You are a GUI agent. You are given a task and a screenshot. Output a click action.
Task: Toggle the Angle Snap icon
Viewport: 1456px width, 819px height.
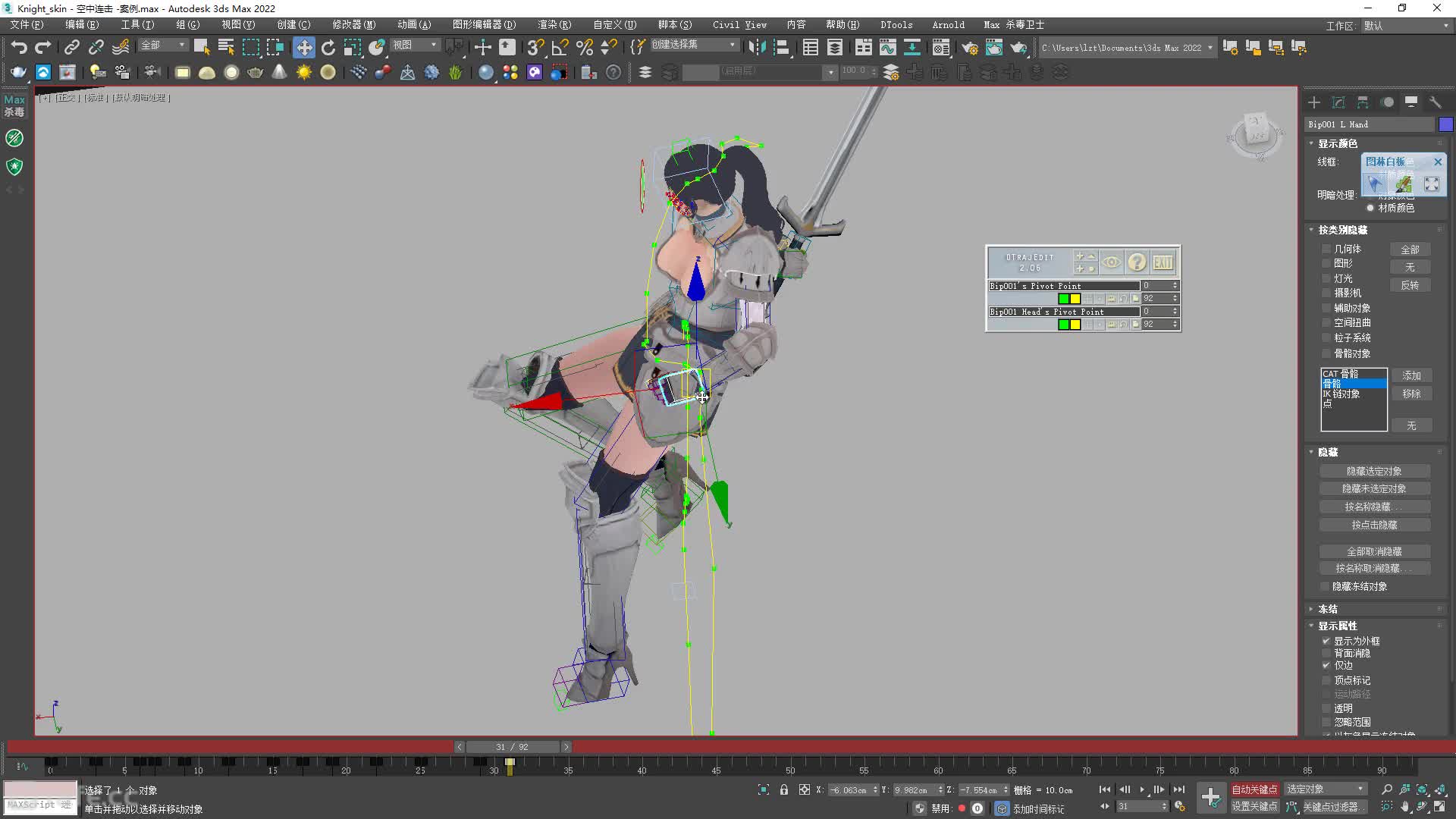coord(560,47)
